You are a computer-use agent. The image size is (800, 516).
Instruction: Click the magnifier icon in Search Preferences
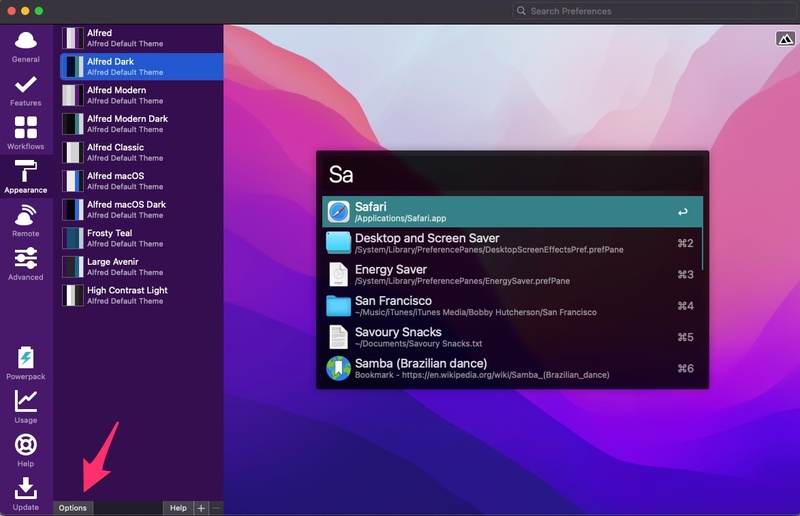click(521, 11)
